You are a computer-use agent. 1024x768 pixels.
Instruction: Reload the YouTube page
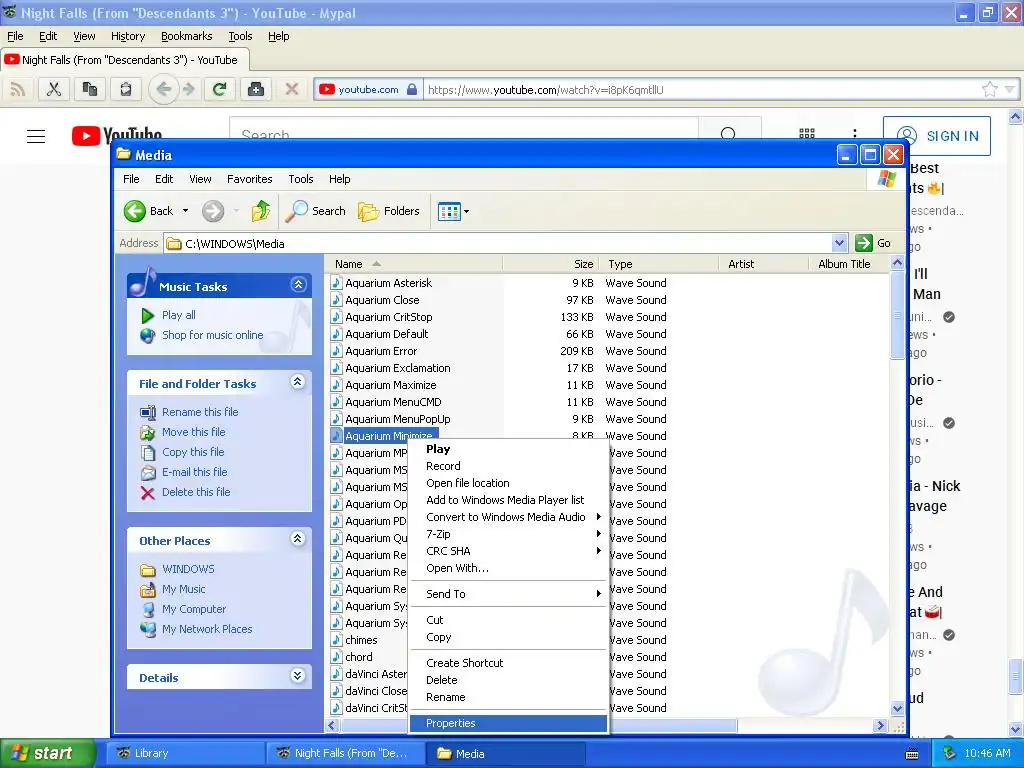click(x=219, y=89)
